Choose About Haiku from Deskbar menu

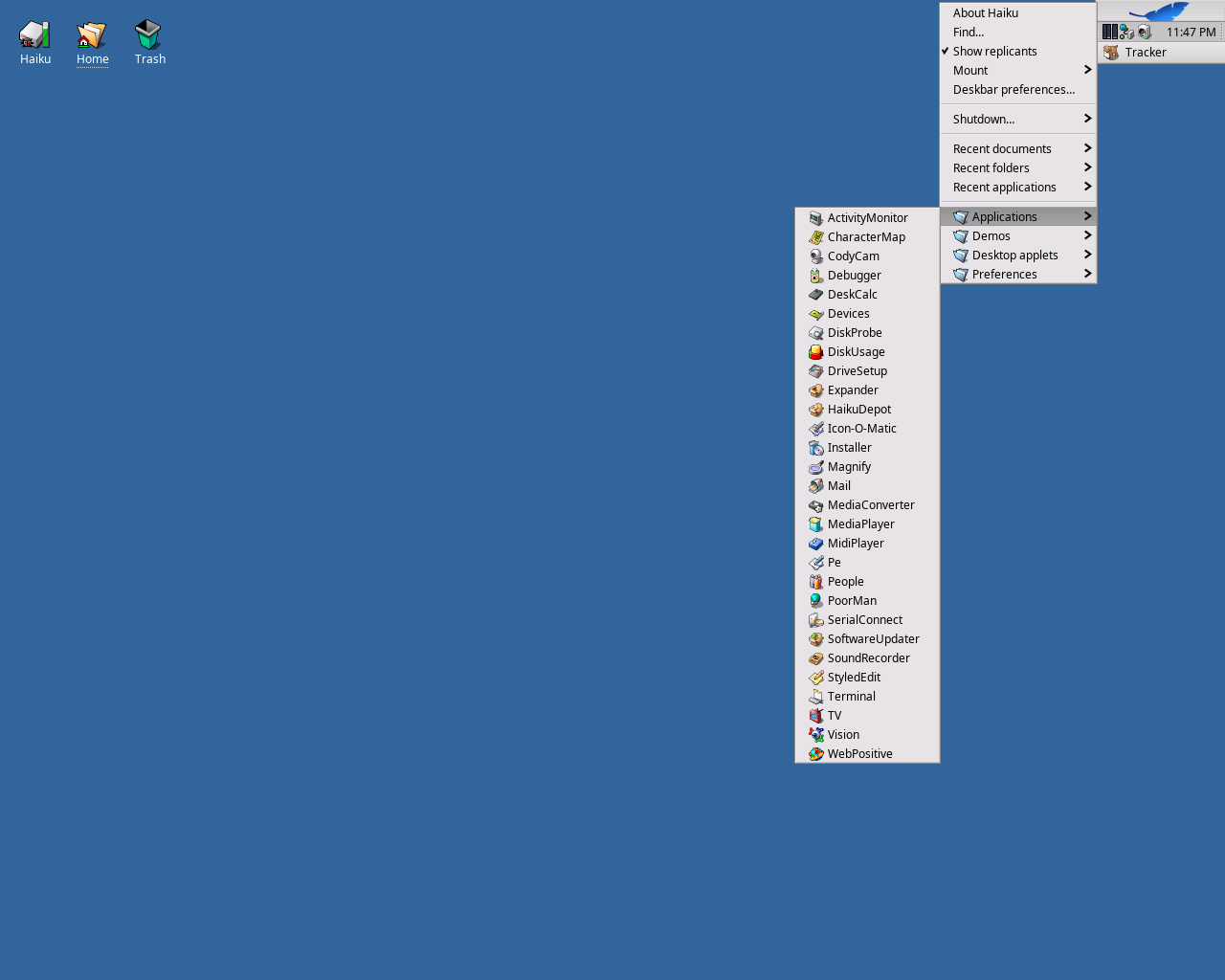(1018, 13)
